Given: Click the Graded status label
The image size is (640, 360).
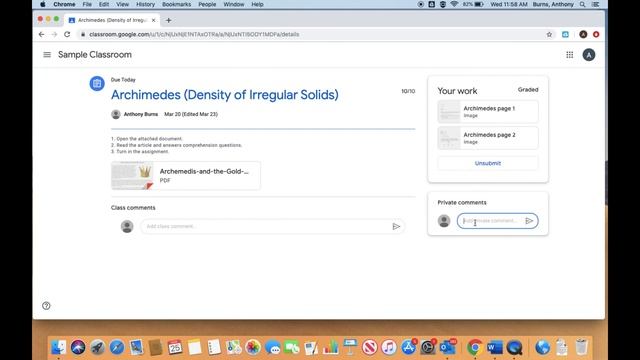Looking at the screenshot, I should [528, 89].
